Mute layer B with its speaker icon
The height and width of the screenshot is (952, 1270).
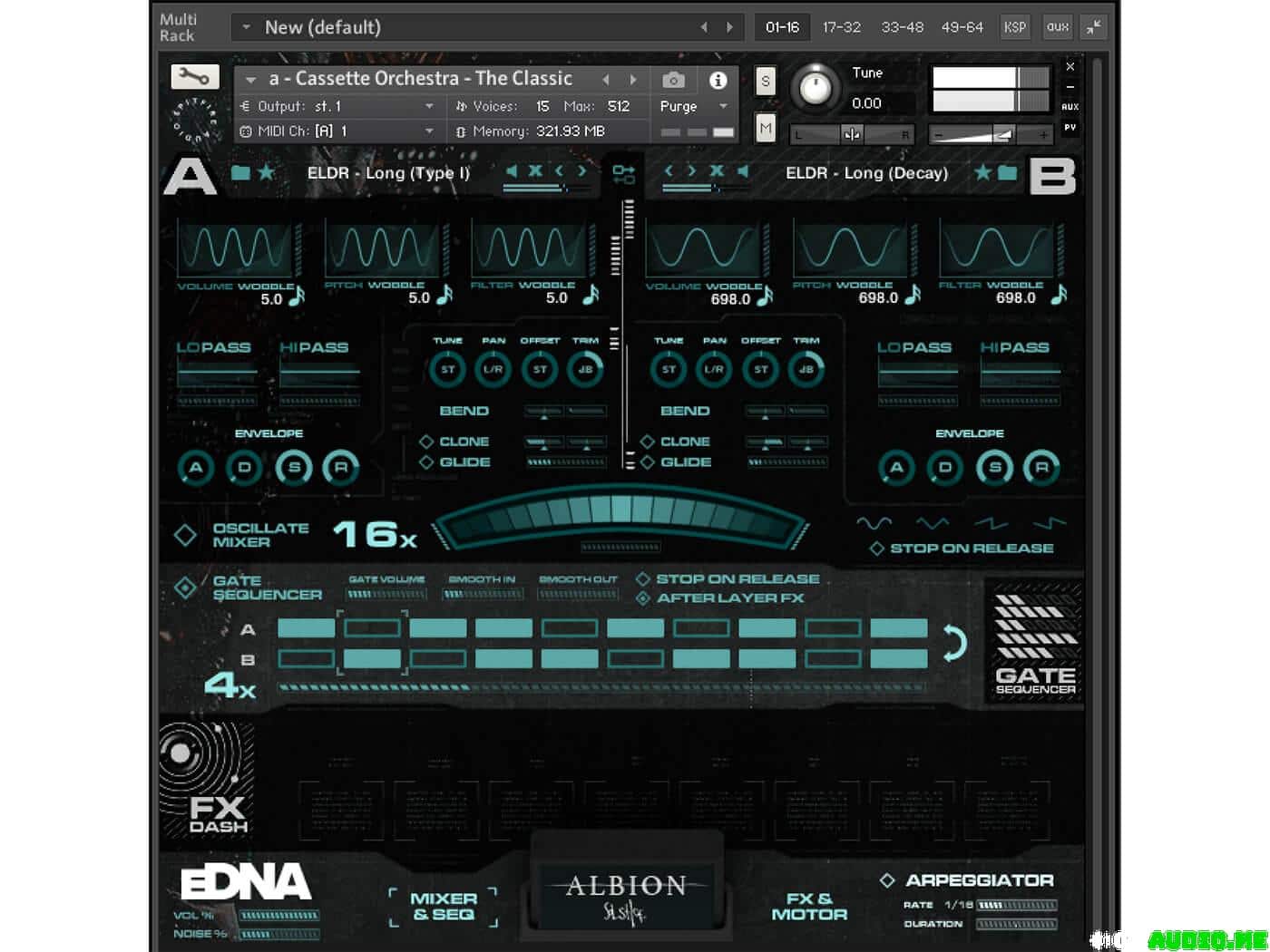pos(743,170)
